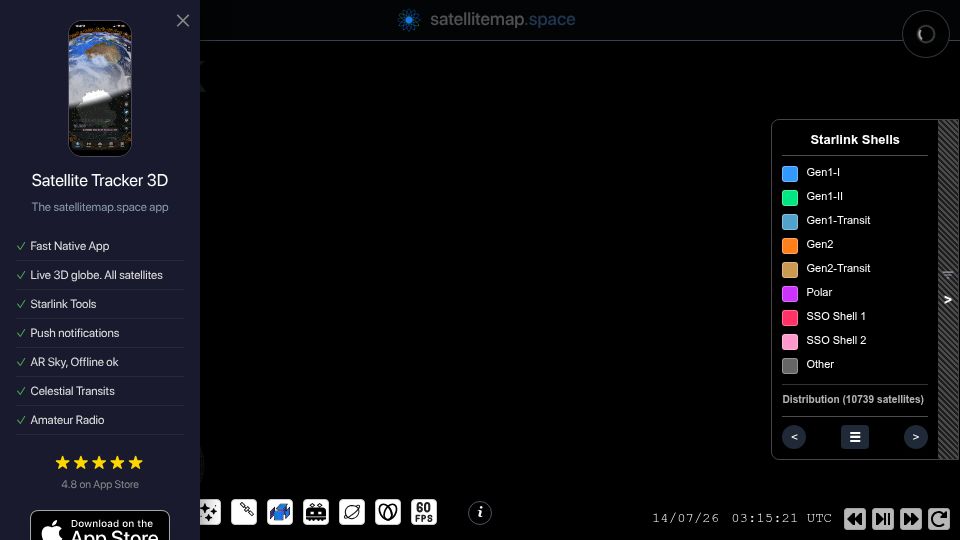Open the info button
Viewport: 960px width, 540px height.
tap(480, 512)
